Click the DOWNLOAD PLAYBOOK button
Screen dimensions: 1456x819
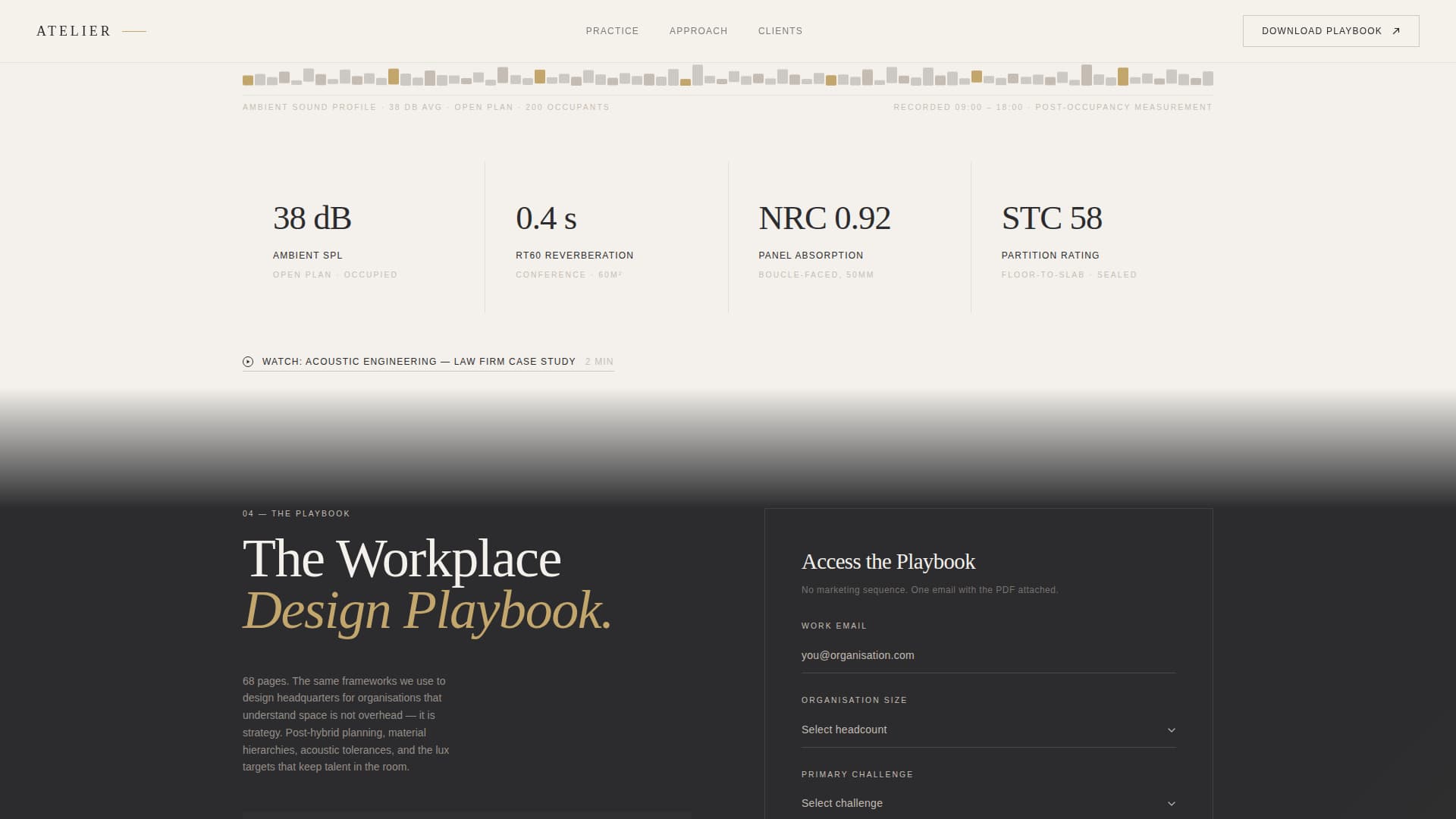tap(1330, 30)
